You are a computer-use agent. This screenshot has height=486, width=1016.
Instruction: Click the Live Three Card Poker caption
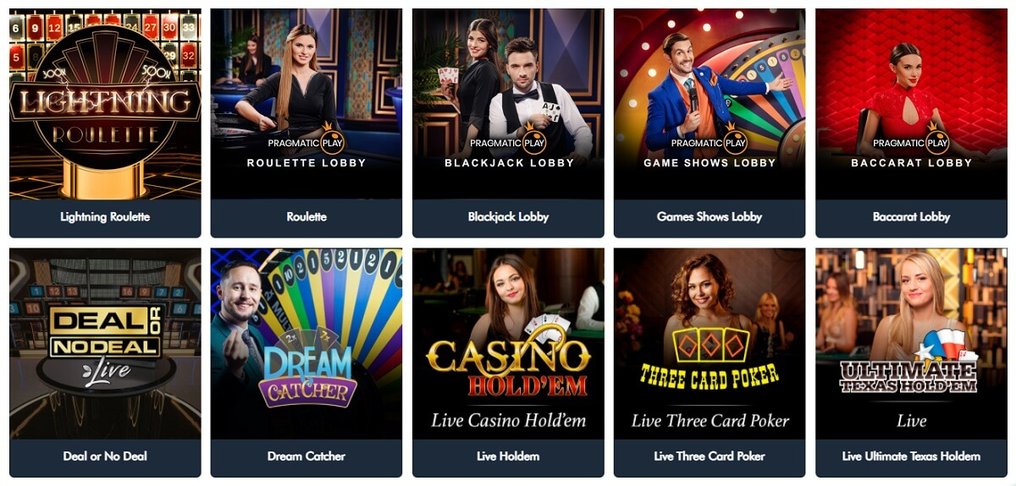(710, 456)
